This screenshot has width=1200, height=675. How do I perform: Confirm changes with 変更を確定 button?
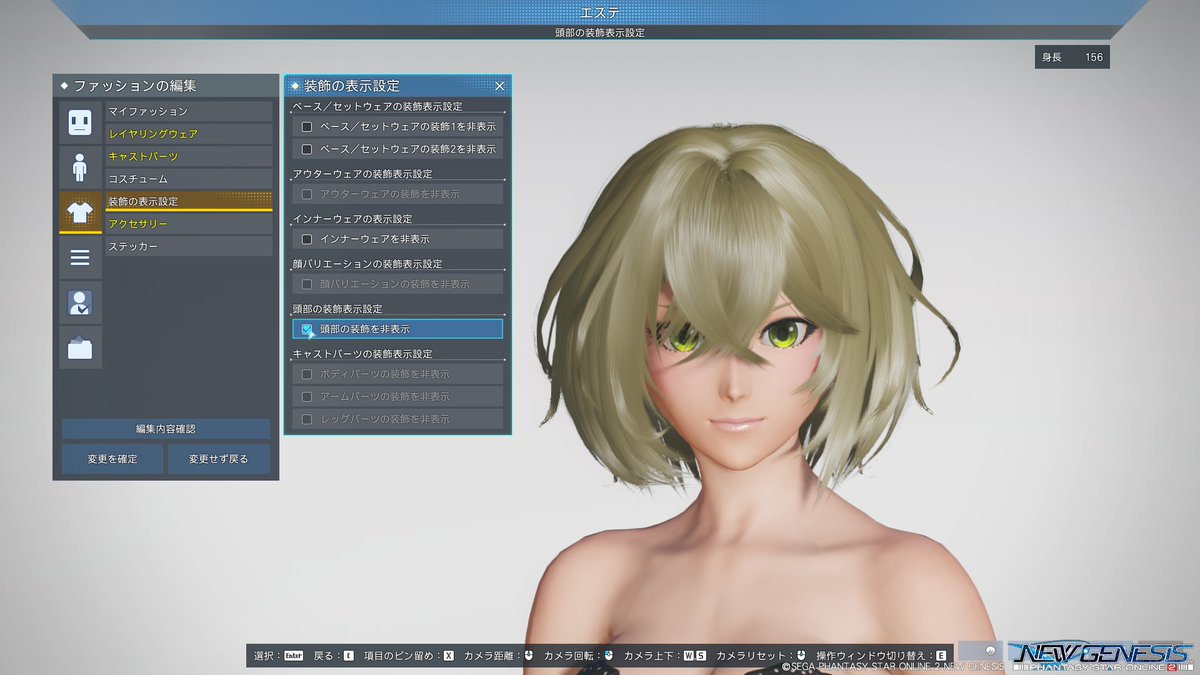point(111,458)
